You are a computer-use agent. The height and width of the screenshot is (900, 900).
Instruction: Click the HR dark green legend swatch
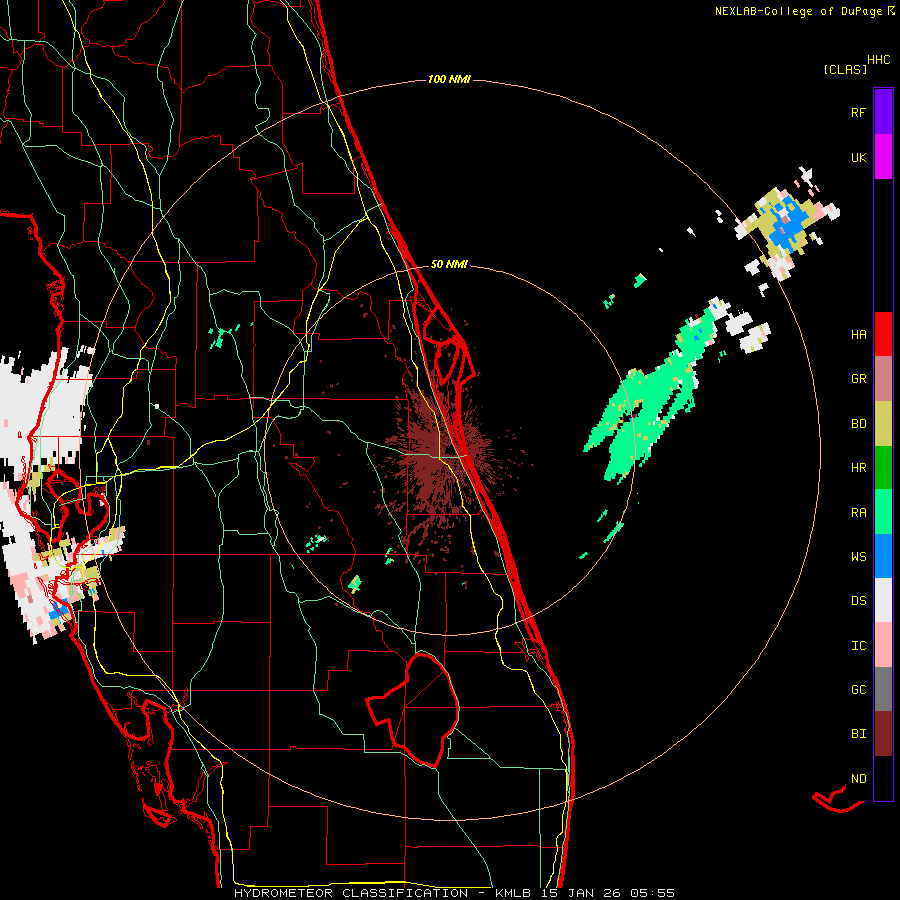click(883, 468)
